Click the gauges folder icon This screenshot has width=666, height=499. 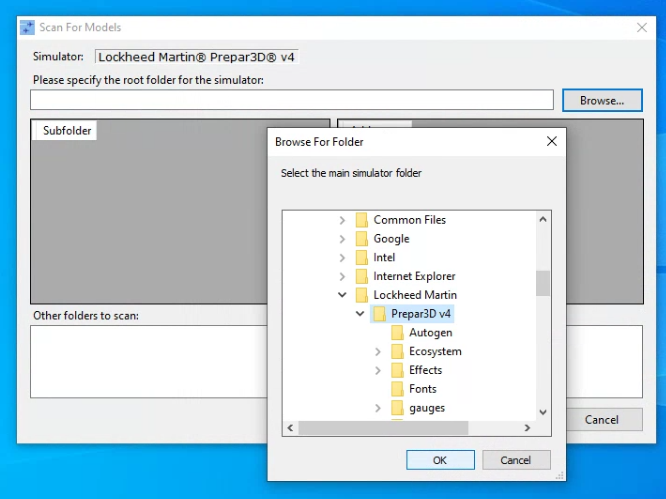(x=397, y=408)
